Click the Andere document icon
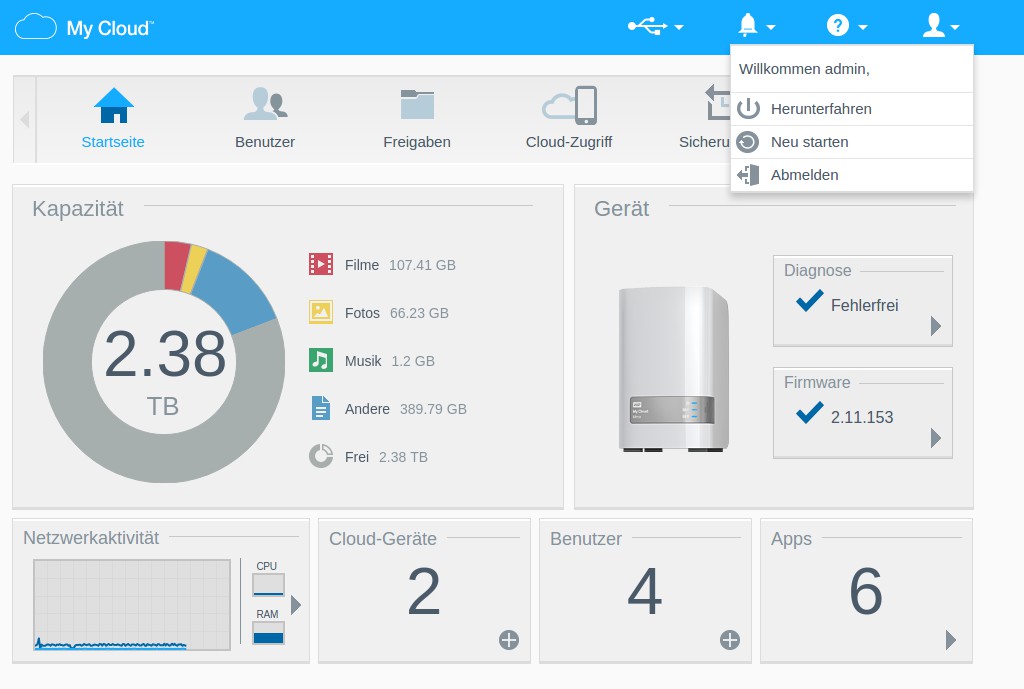Viewport: 1024px width, 689px height. (x=321, y=408)
